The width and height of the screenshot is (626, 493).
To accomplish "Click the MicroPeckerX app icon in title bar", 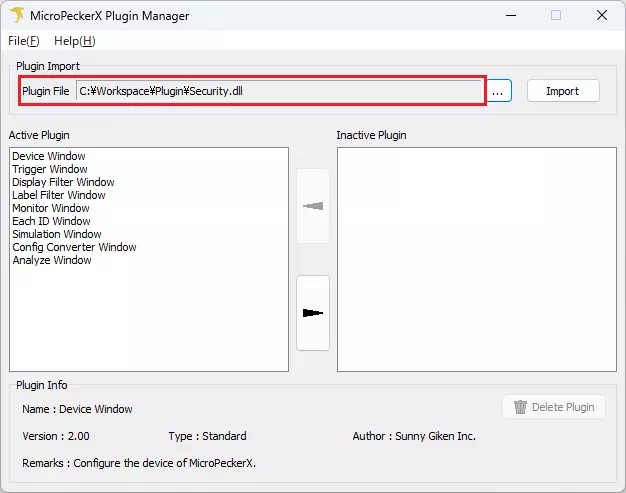I will (x=17, y=16).
